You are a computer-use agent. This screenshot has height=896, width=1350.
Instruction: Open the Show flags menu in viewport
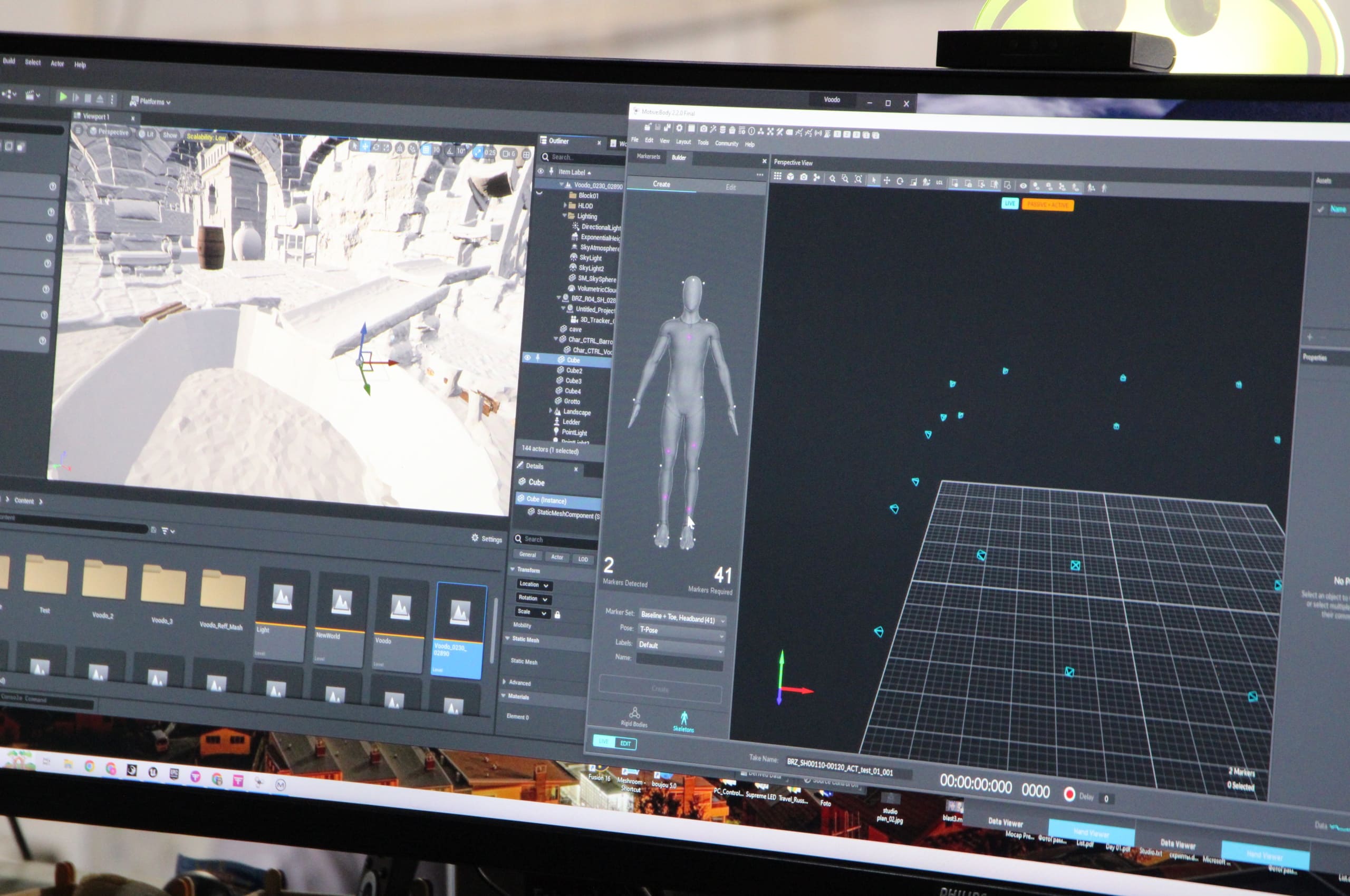(x=170, y=135)
